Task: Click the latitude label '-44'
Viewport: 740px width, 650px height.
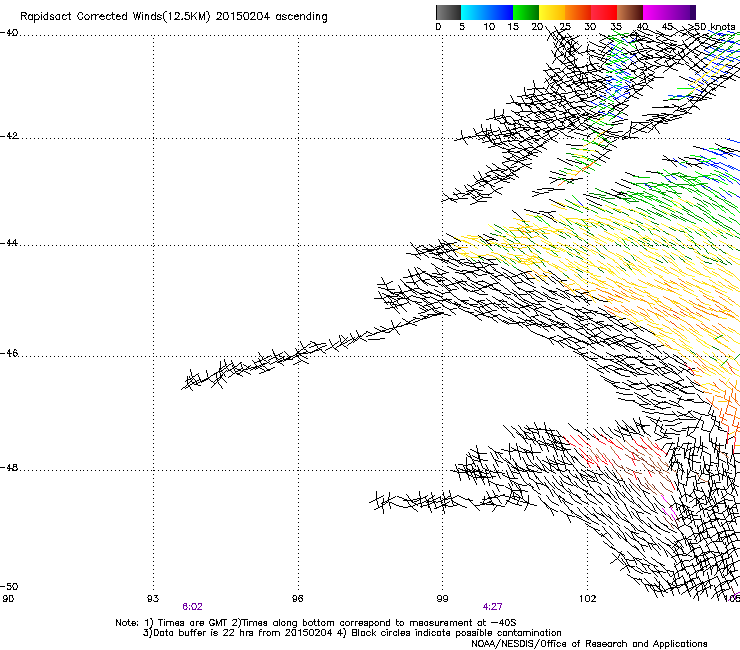Action: pyautogui.click(x=9, y=243)
